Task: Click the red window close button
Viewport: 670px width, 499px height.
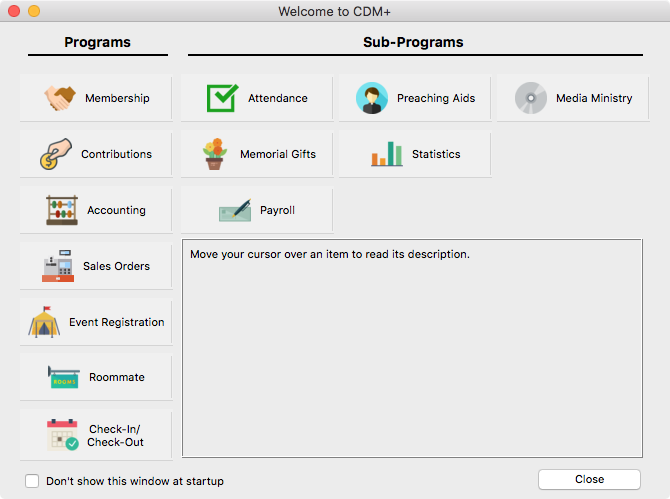Action: [14, 11]
